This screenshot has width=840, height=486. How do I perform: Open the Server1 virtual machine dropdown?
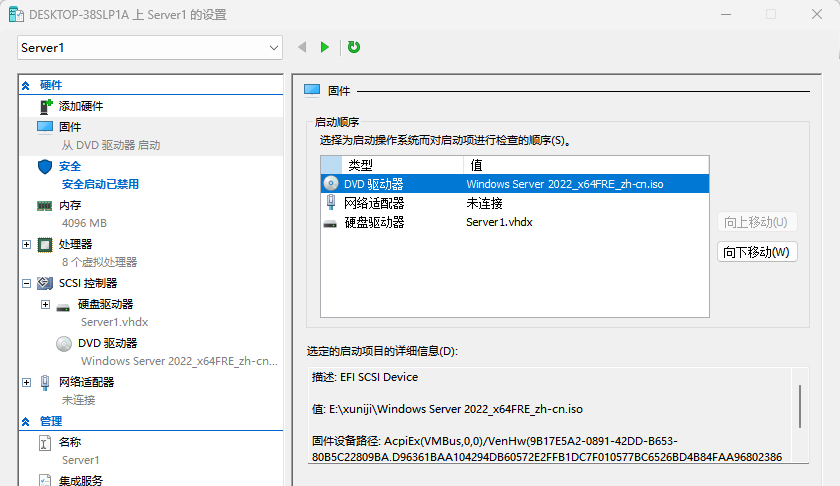coord(149,48)
